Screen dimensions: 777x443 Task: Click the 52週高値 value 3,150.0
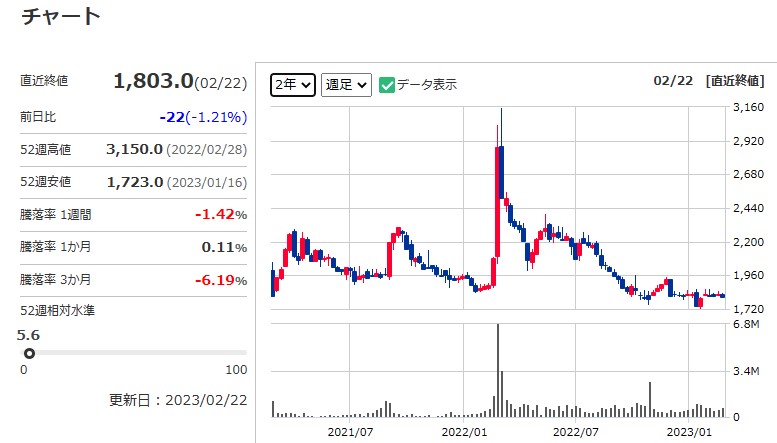point(134,149)
